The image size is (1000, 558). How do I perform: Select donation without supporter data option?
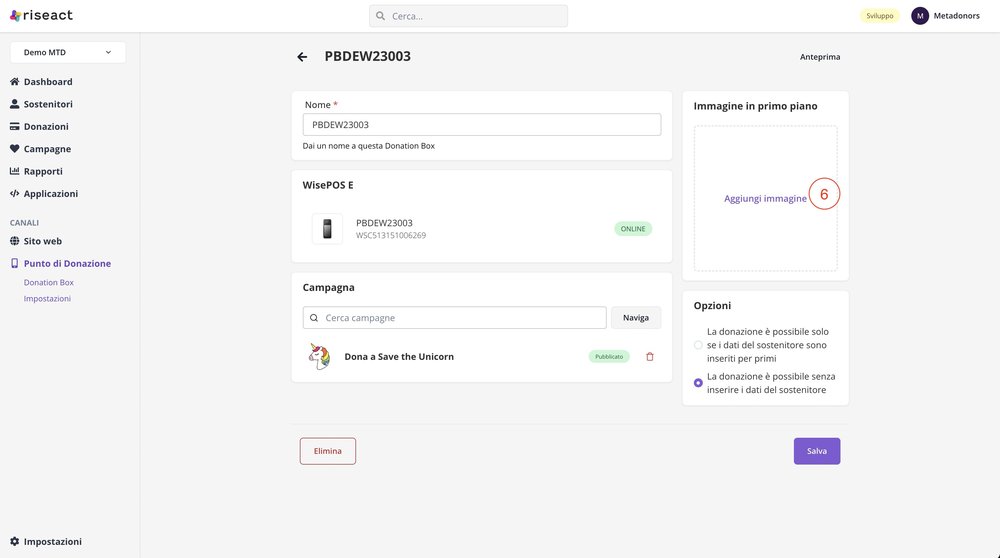pyautogui.click(x=698, y=383)
